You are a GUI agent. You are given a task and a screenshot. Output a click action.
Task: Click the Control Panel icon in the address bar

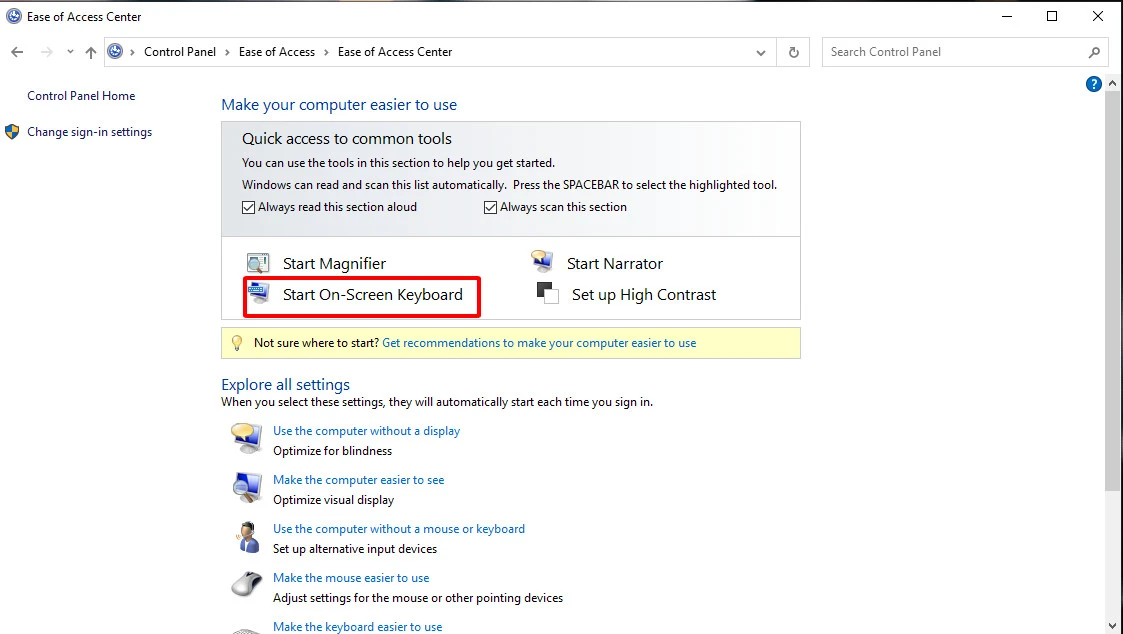pyautogui.click(x=115, y=52)
